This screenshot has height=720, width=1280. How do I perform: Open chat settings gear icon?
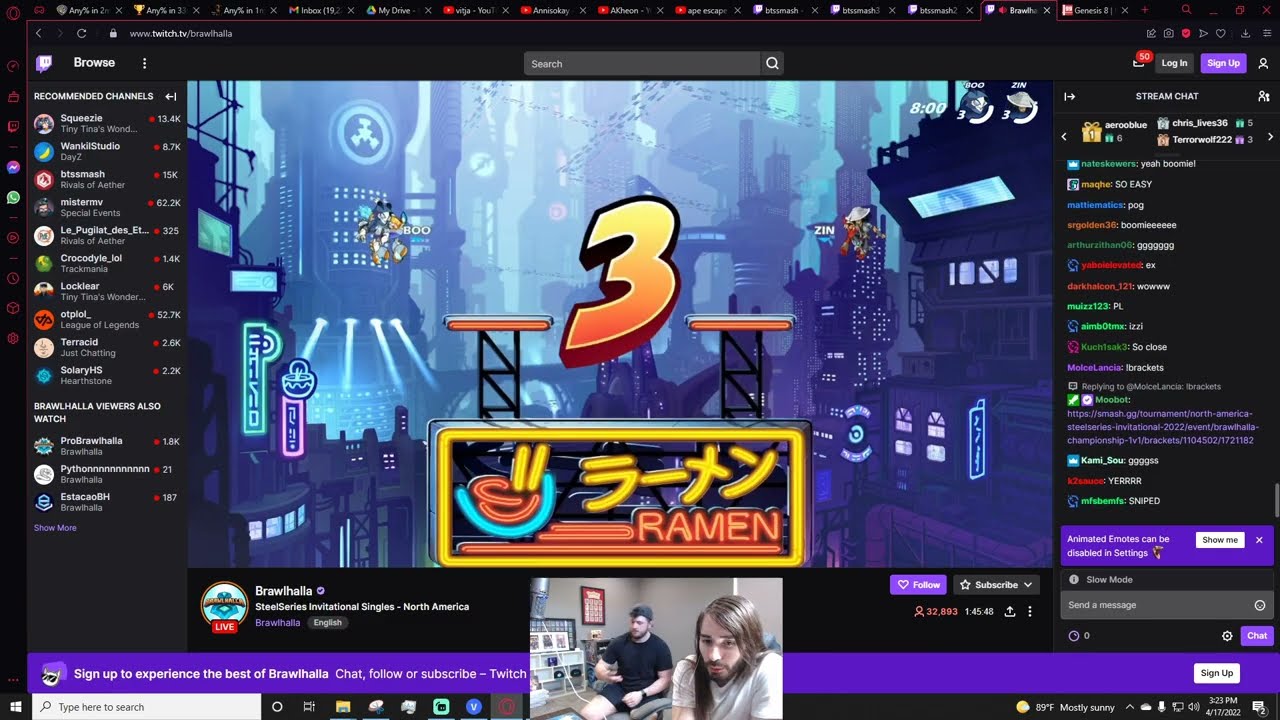[x=1227, y=636]
